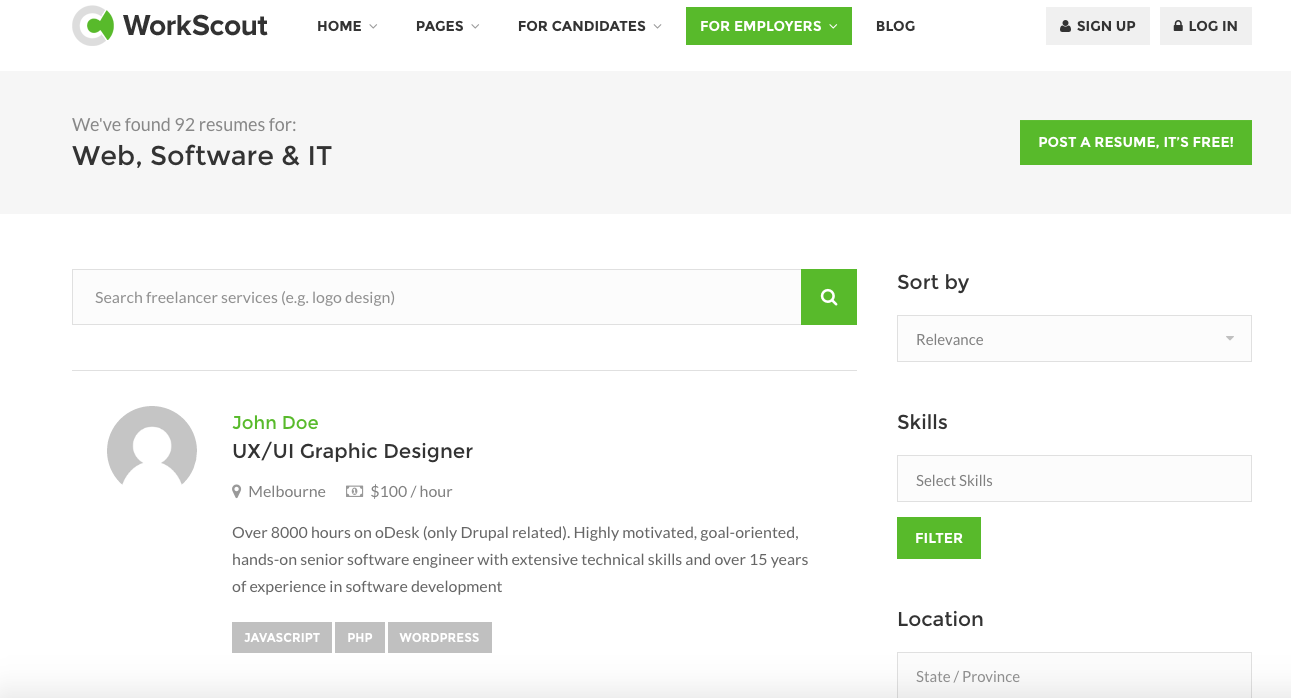The width and height of the screenshot is (1291, 698).
Task: Expand the For Employers menu
Action: click(x=768, y=26)
